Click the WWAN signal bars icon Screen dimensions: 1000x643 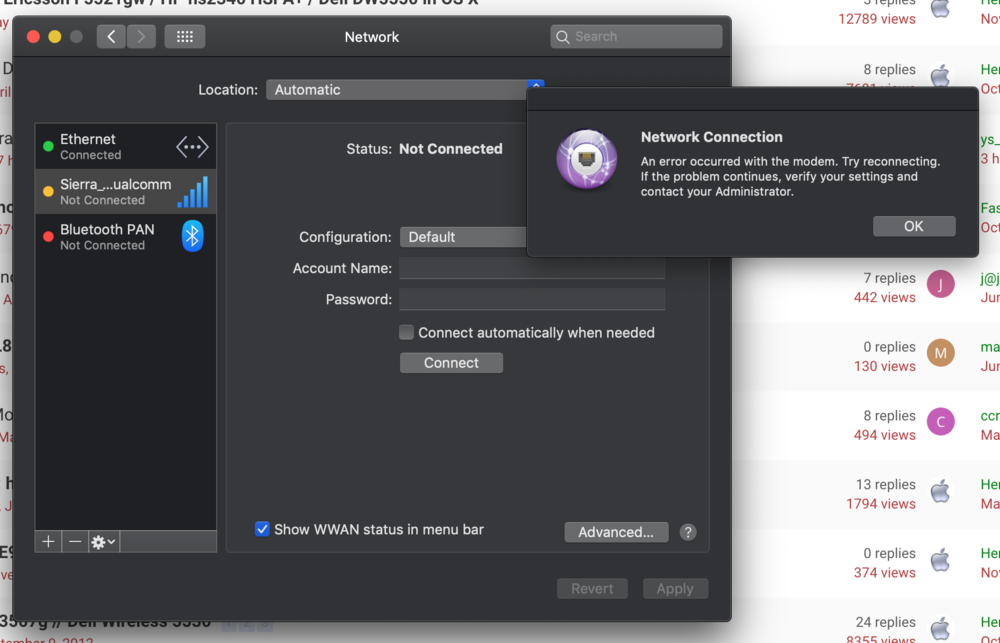coord(192,192)
